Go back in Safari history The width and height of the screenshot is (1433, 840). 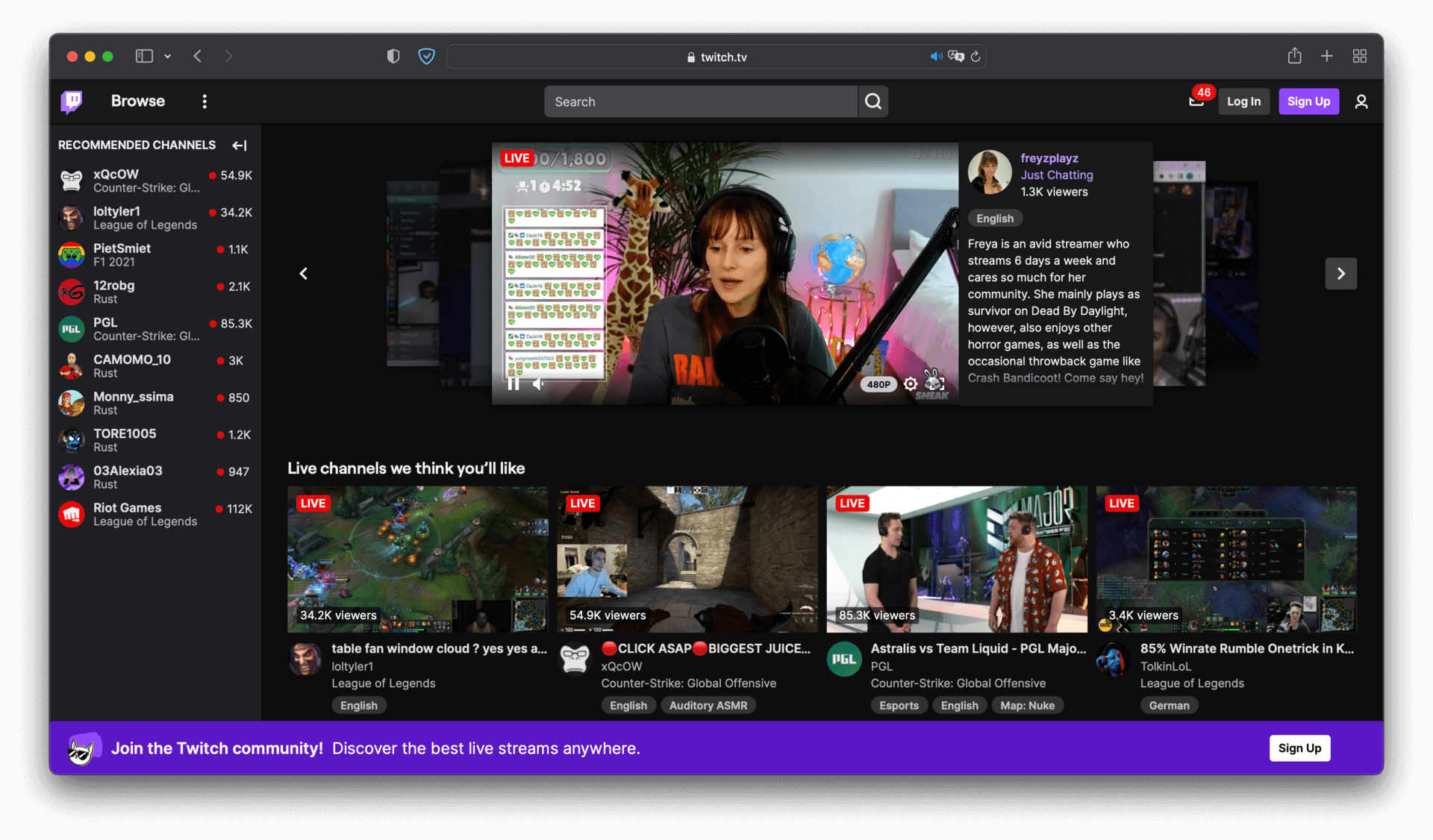(198, 56)
